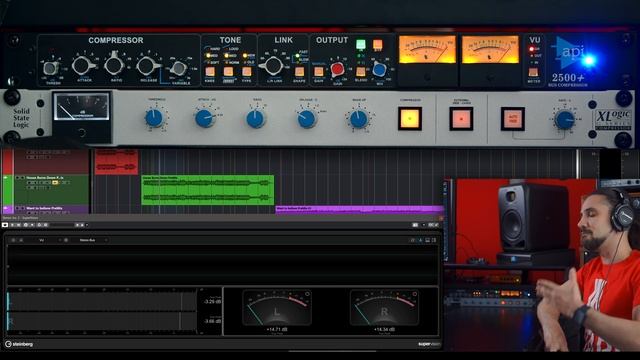Toggle the Output Gain auto button
Image resolution: width=640 pixels, height=360 pixels.
(x=318, y=72)
